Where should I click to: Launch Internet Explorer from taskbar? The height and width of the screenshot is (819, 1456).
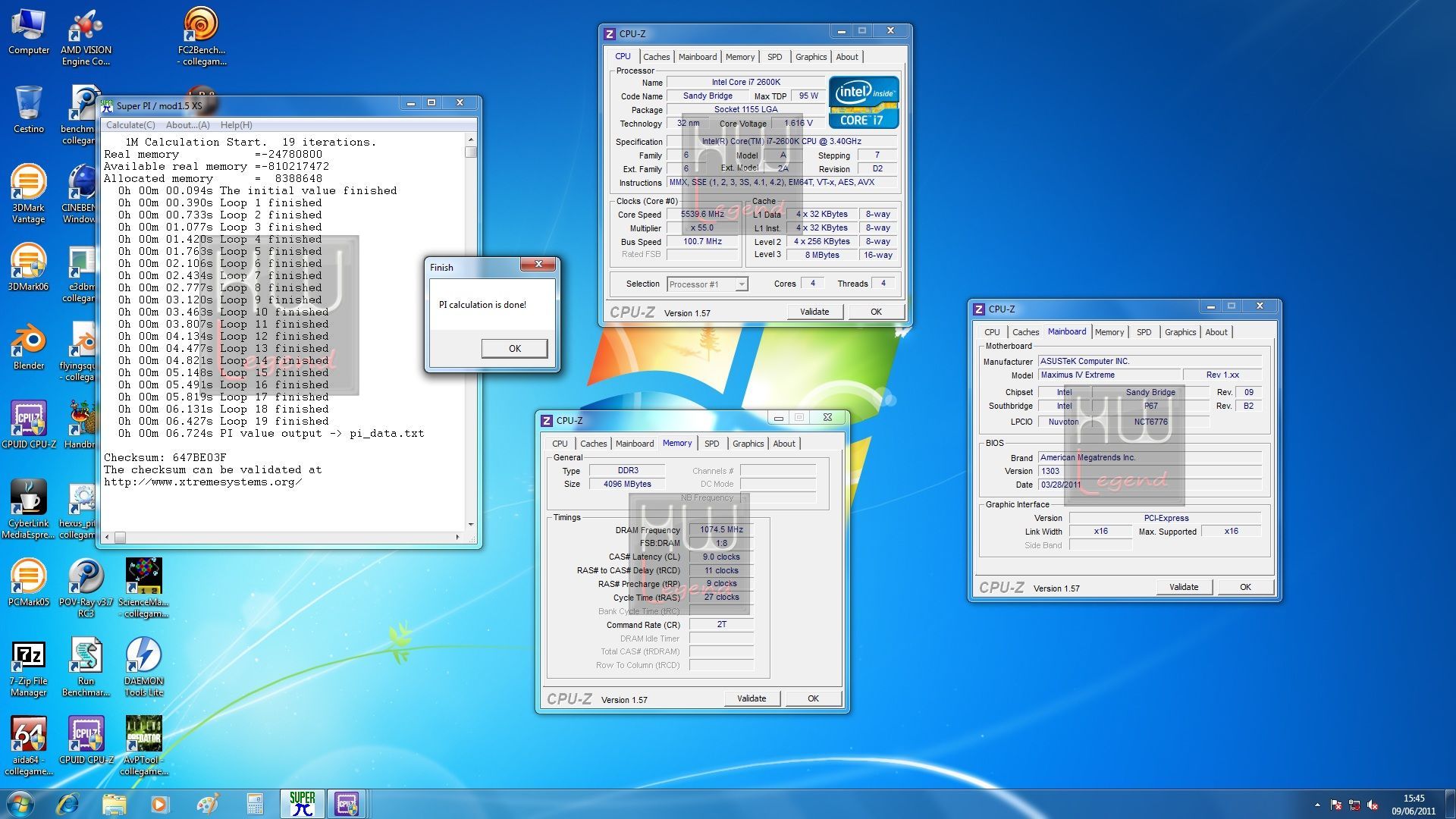[x=67, y=804]
